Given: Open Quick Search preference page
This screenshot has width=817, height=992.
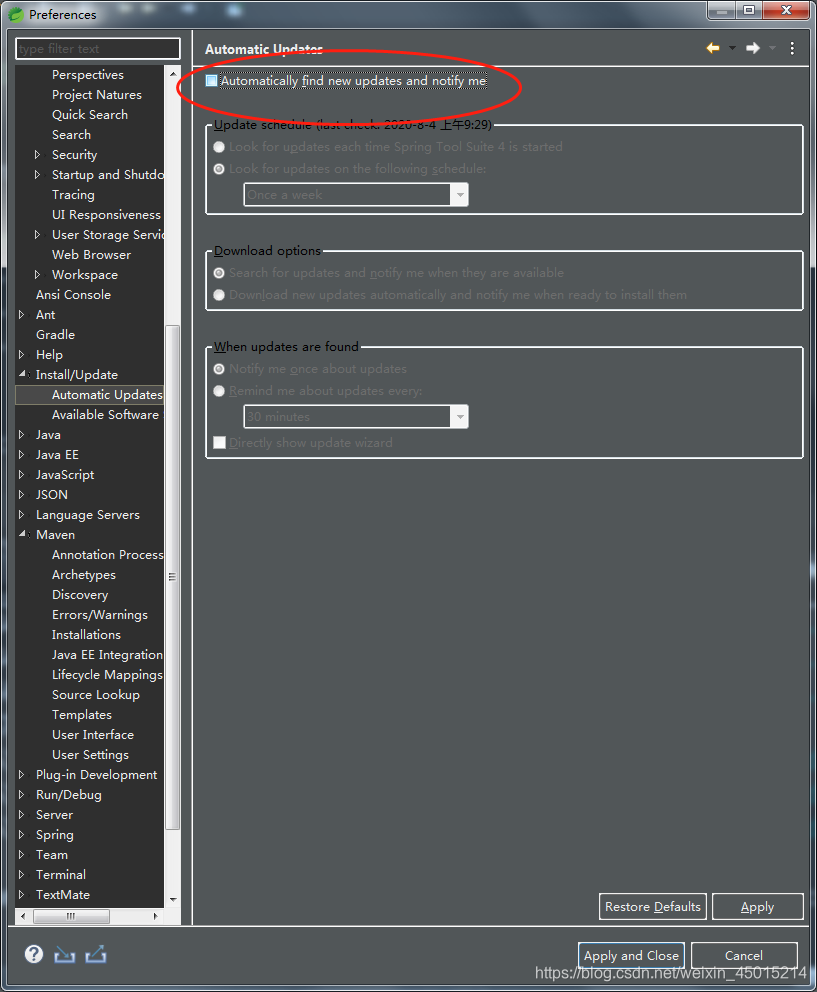Looking at the screenshot, I should point(90,115).
